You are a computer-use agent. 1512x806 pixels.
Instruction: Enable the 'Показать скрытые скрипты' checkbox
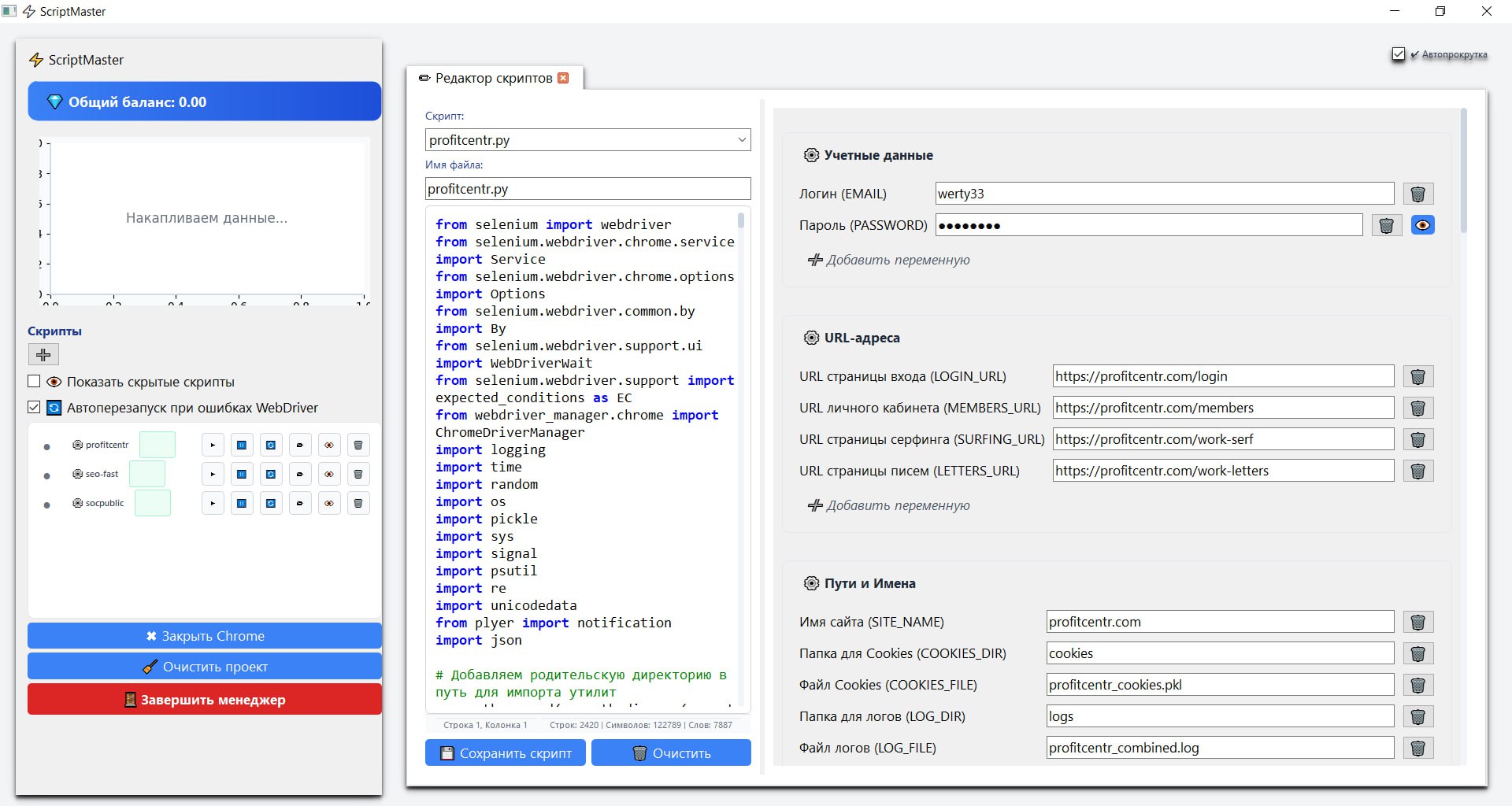coord(34,382)
